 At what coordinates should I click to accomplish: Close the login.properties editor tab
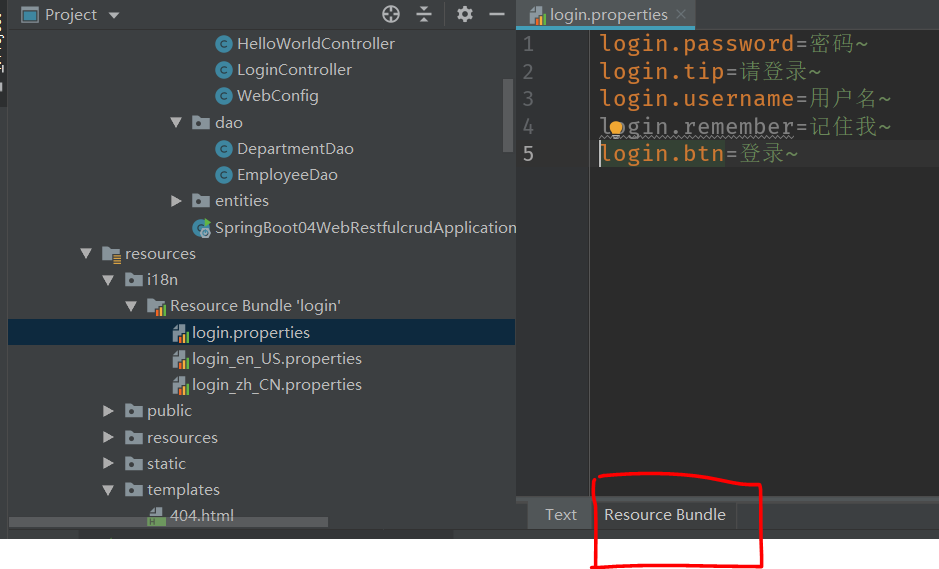tap(681, 14)
